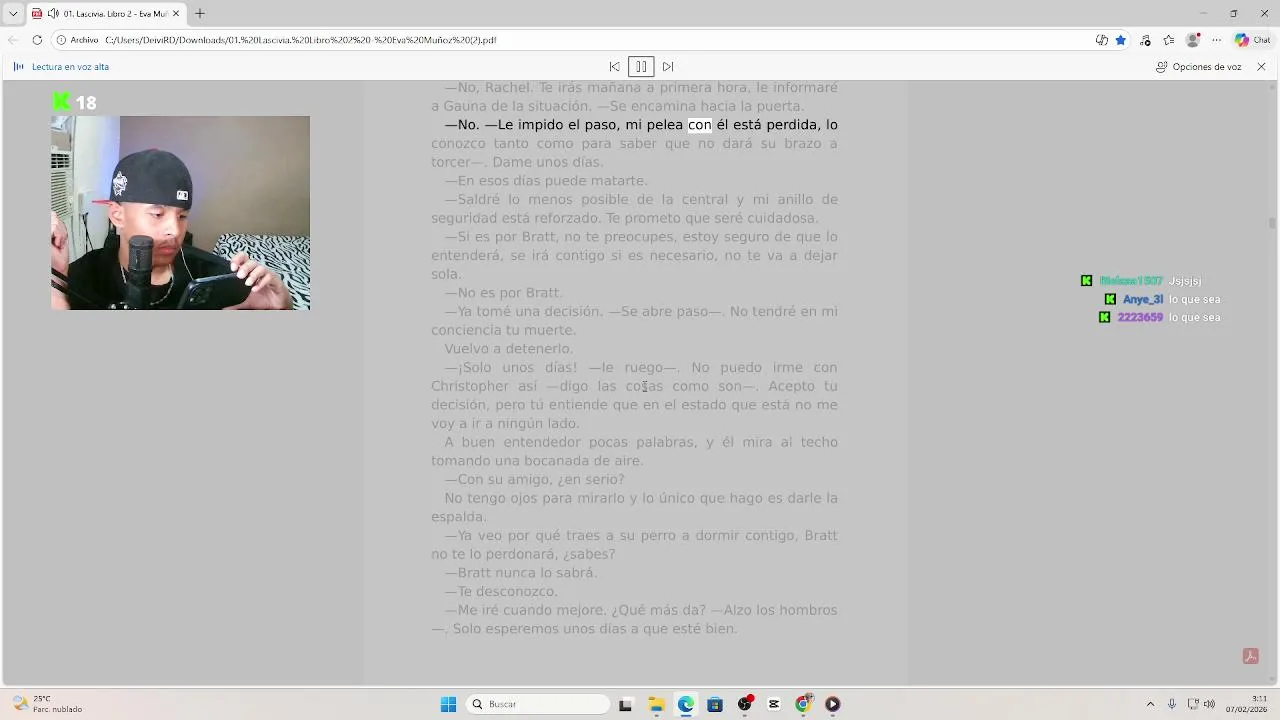Click the taskbar Buscar search box
This screenshot has width=1280, height=720.
coord(538,704)
